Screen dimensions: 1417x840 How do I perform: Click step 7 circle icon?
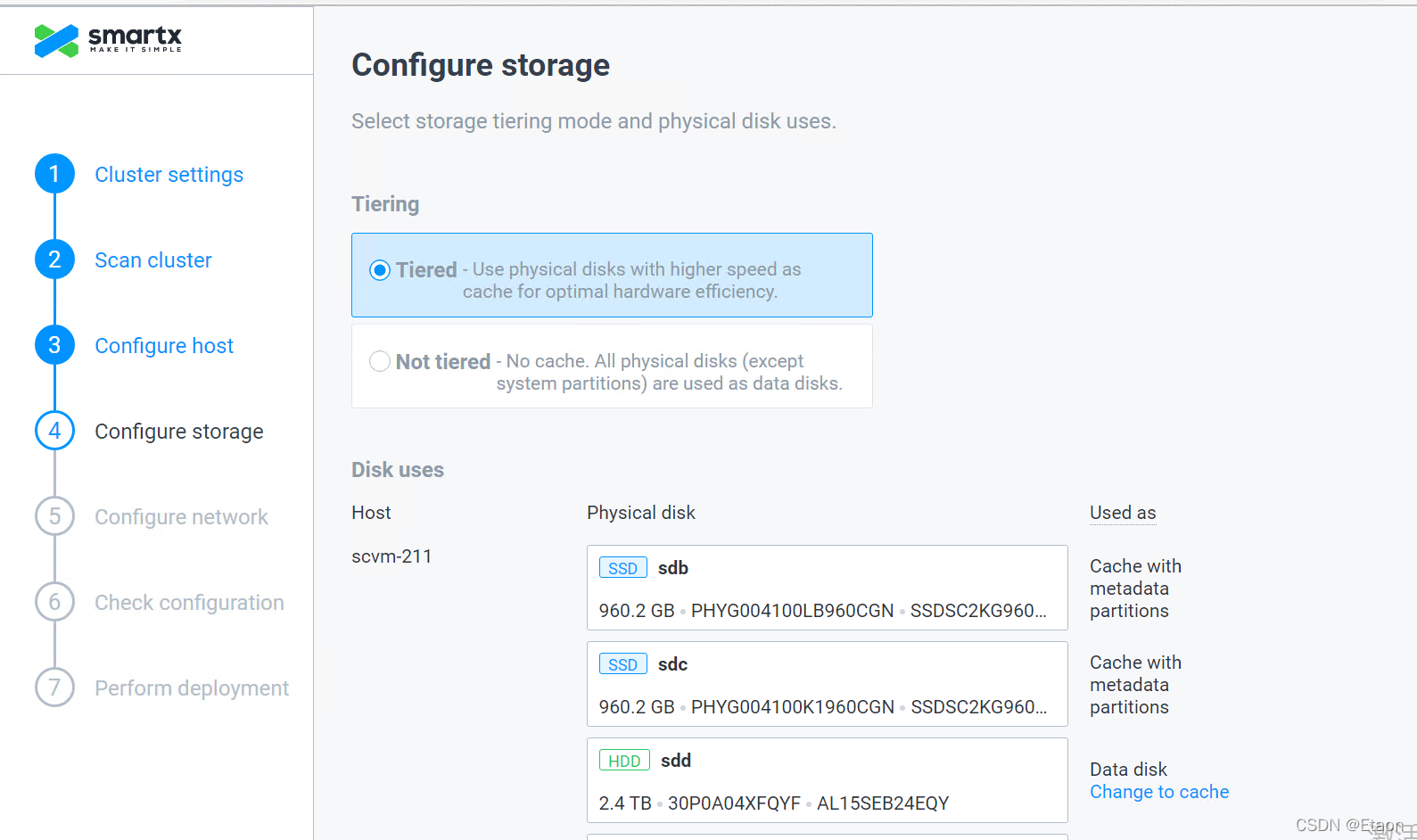[54, 688]
